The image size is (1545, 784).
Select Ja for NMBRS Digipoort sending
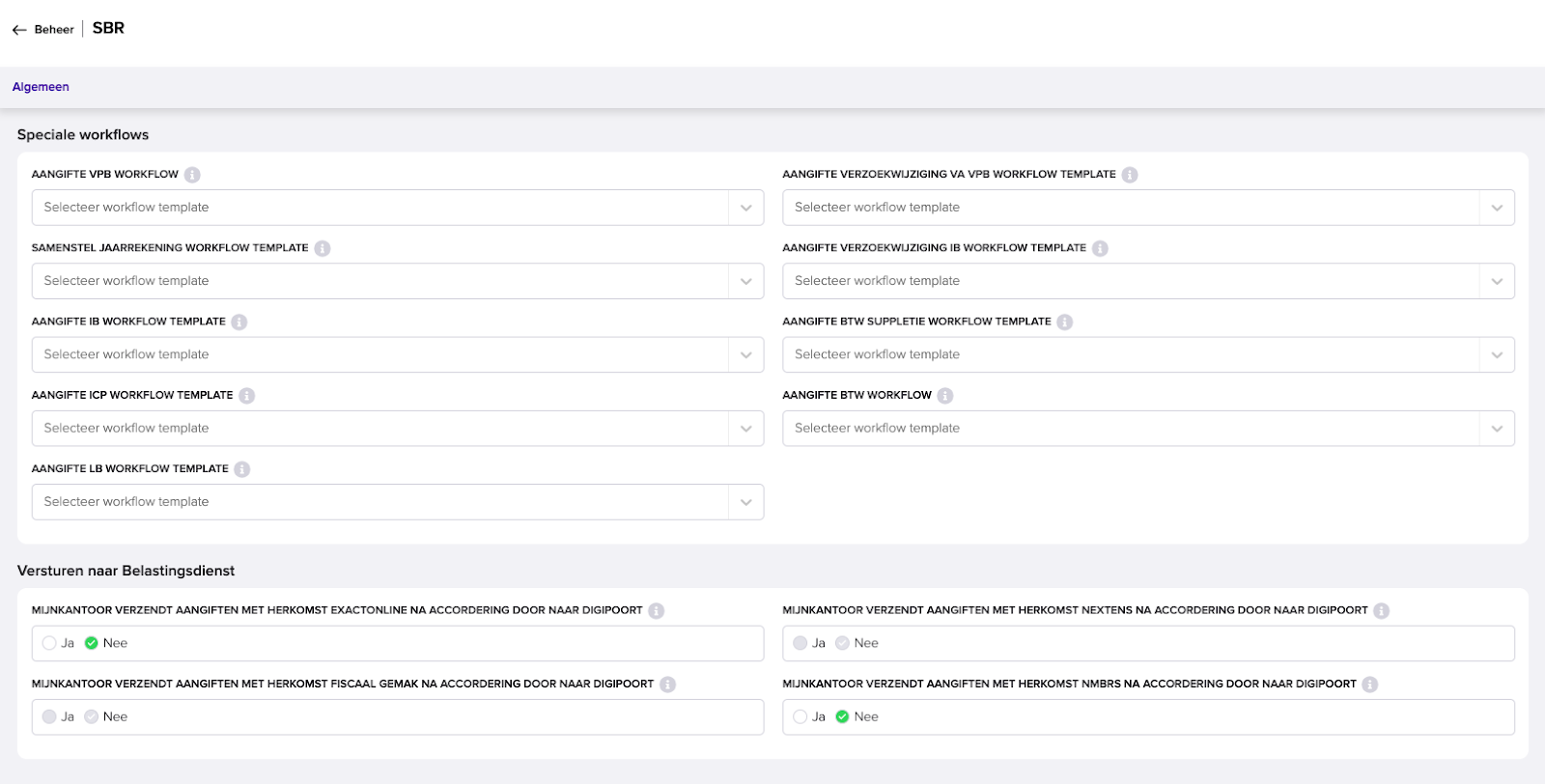tap(801, 716)
